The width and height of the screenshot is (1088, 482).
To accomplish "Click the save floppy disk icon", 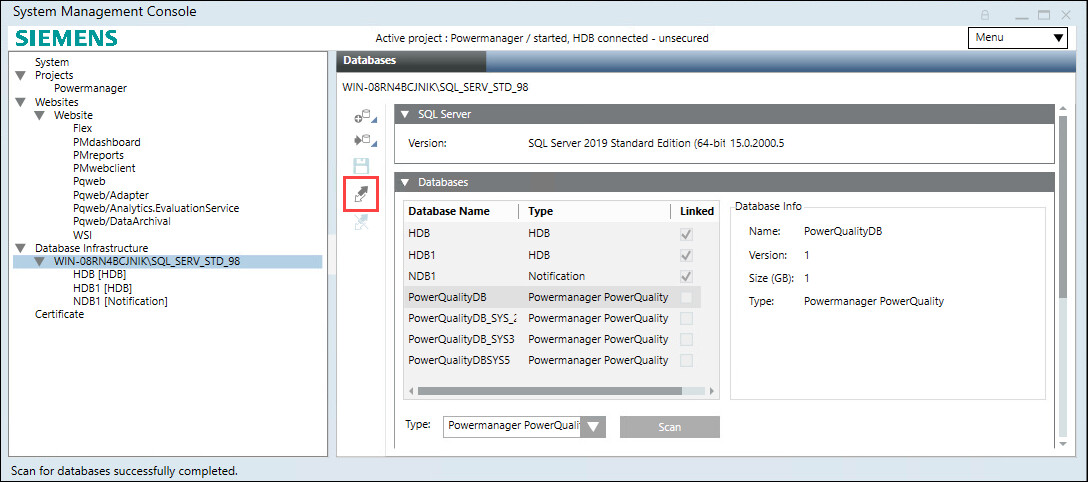I will pos(362,167).
